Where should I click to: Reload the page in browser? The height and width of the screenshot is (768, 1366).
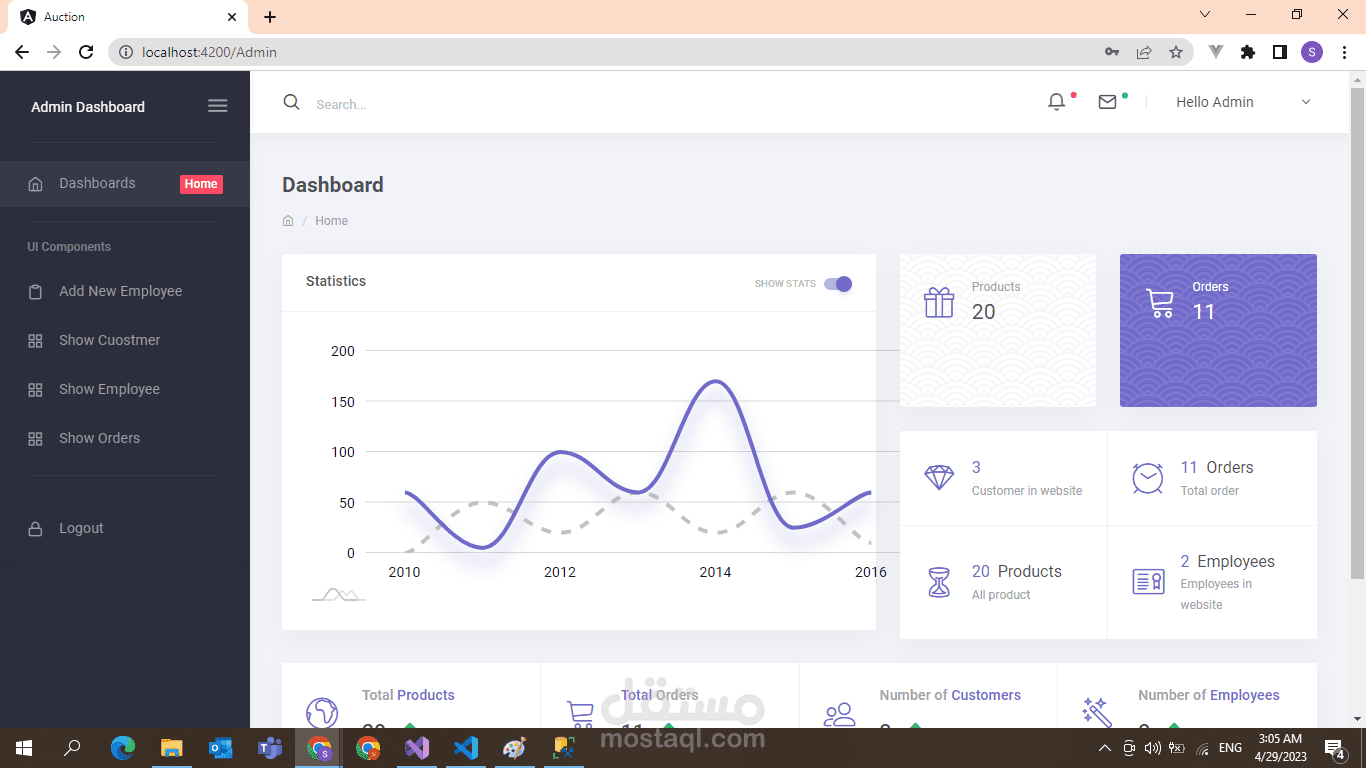[x=86, y=52]
